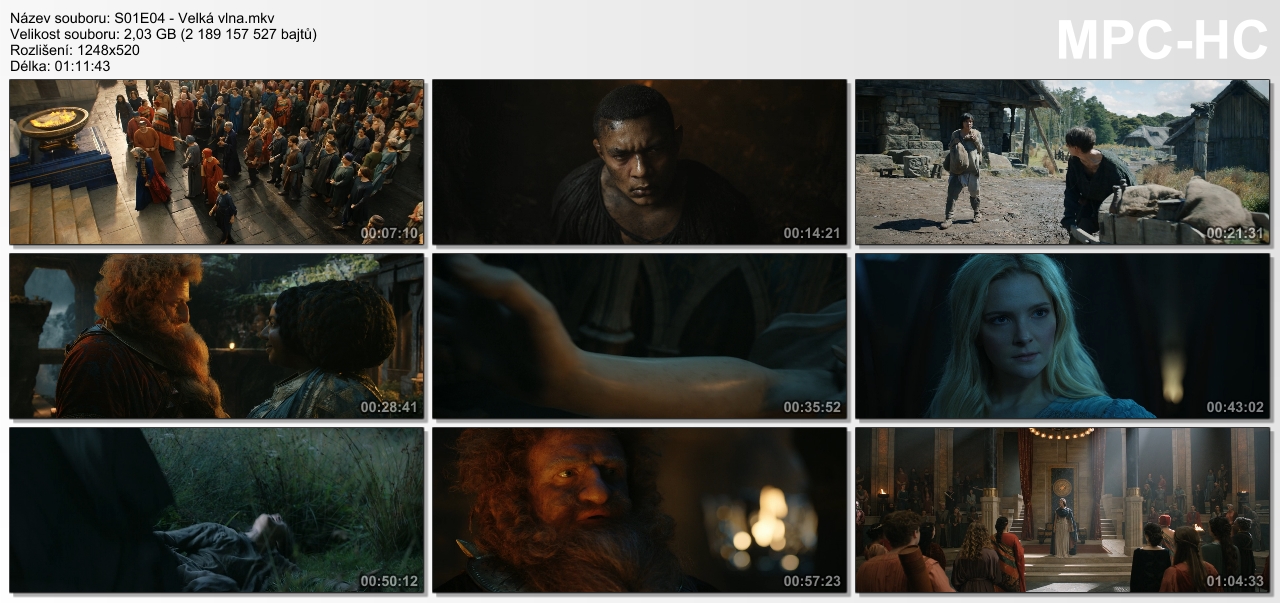Viewport: 1280px width, 603px height.
Task: Click the 00:57:23 timestamp label
Action: coord(812,581)
